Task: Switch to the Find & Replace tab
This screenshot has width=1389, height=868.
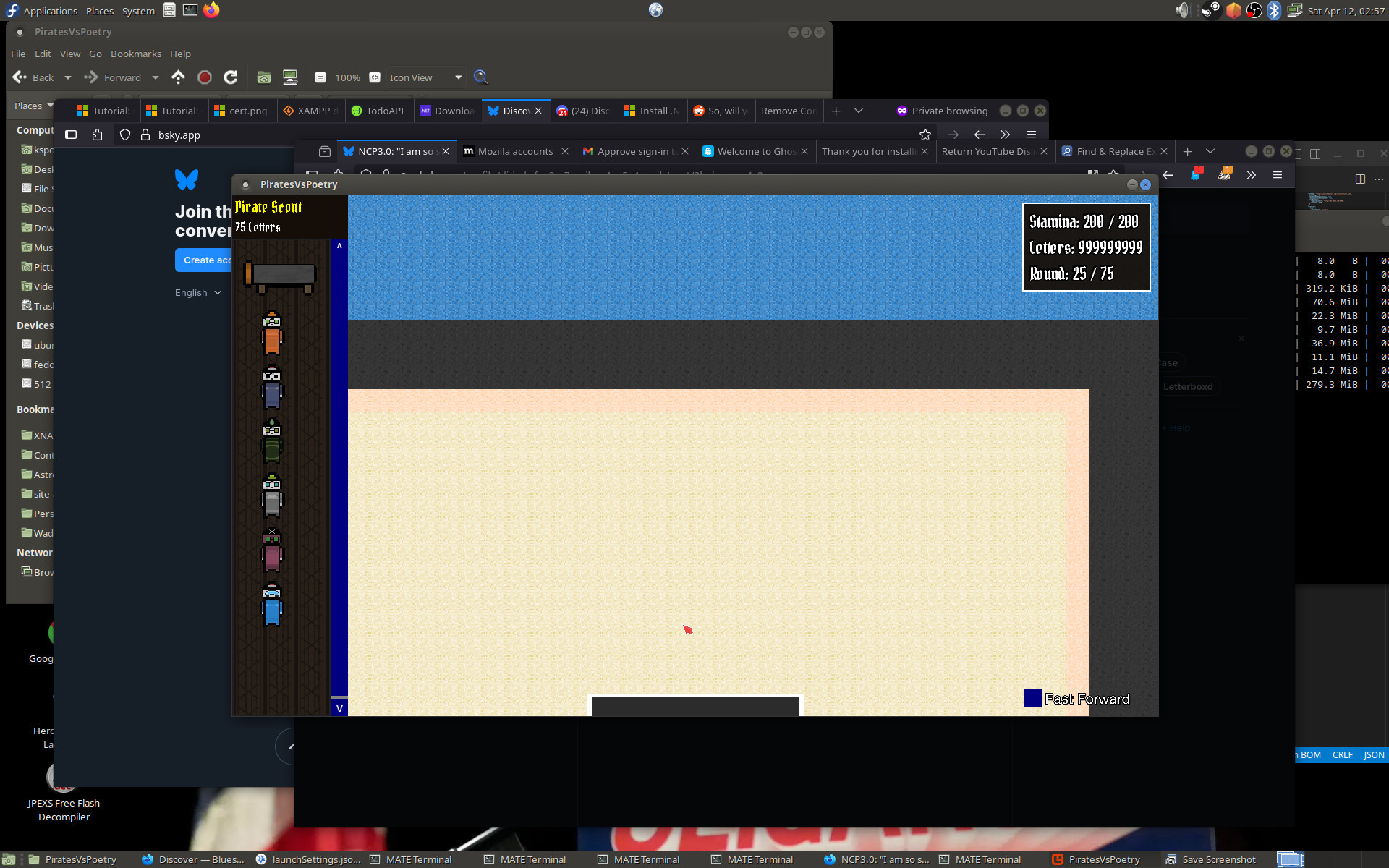Action: coord(1114,151)
